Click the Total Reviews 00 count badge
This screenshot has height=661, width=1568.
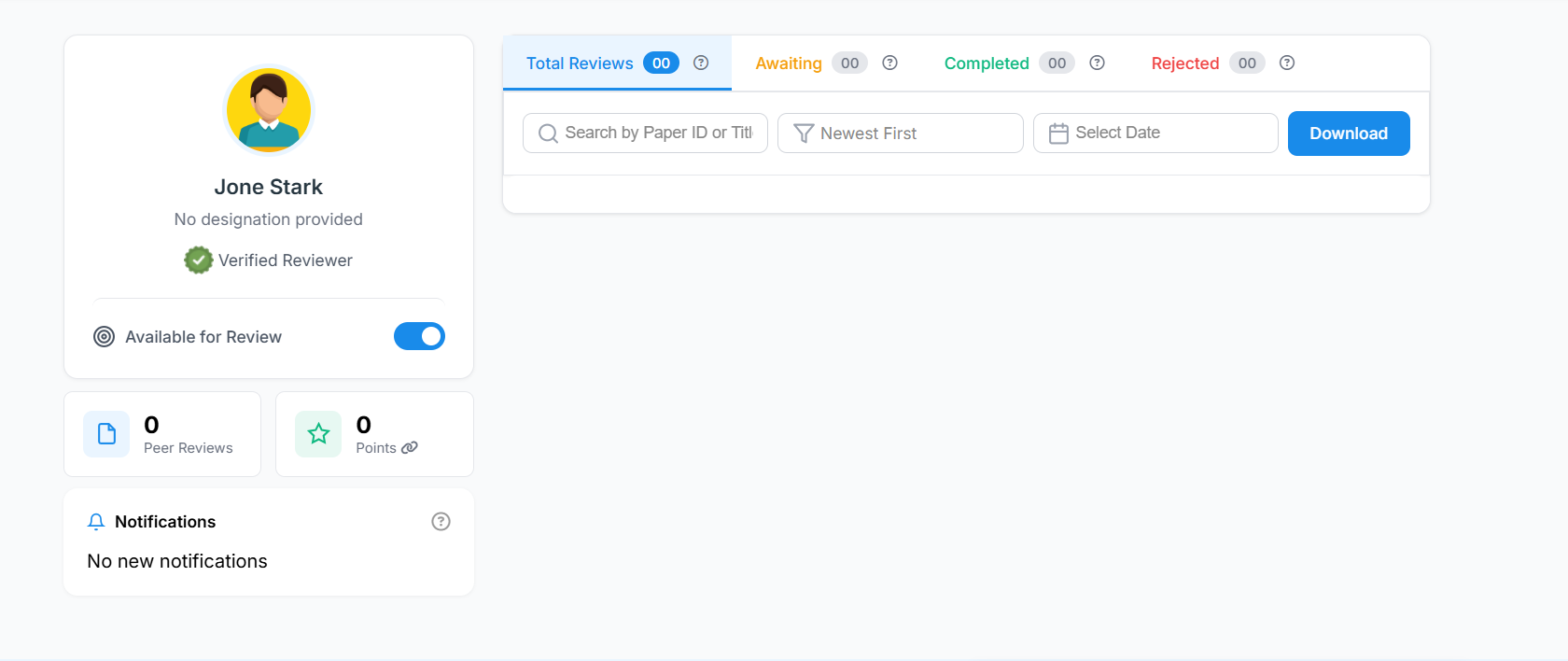point(661,63)
